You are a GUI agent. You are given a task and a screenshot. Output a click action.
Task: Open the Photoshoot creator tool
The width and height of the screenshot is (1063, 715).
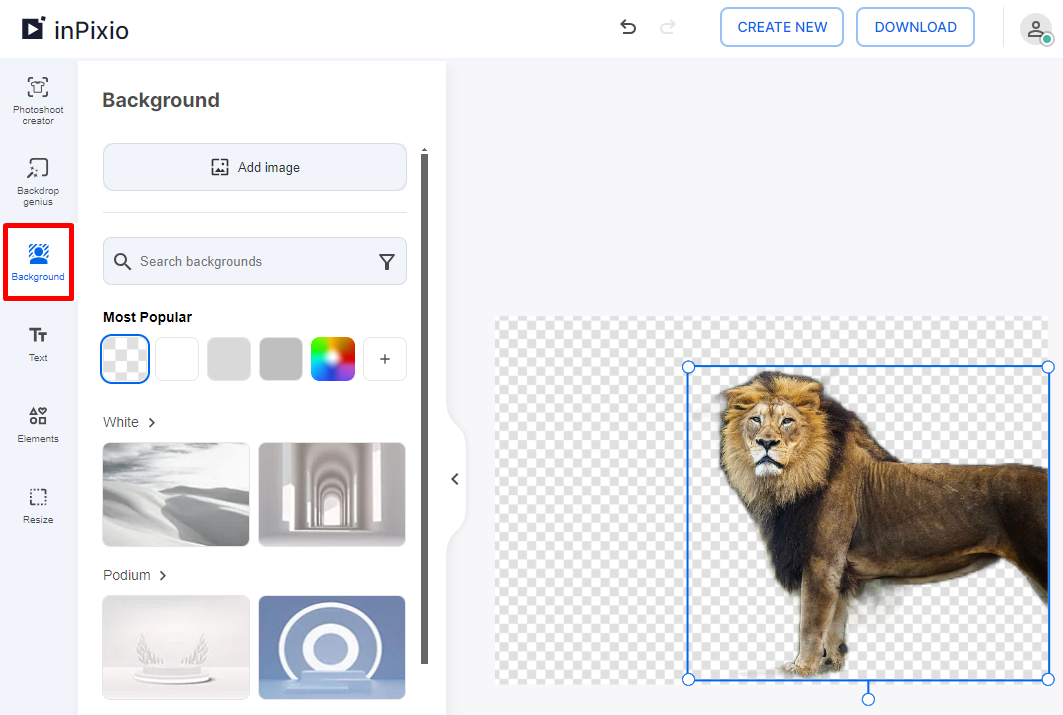pyautogui.click(x=38, y=100)
